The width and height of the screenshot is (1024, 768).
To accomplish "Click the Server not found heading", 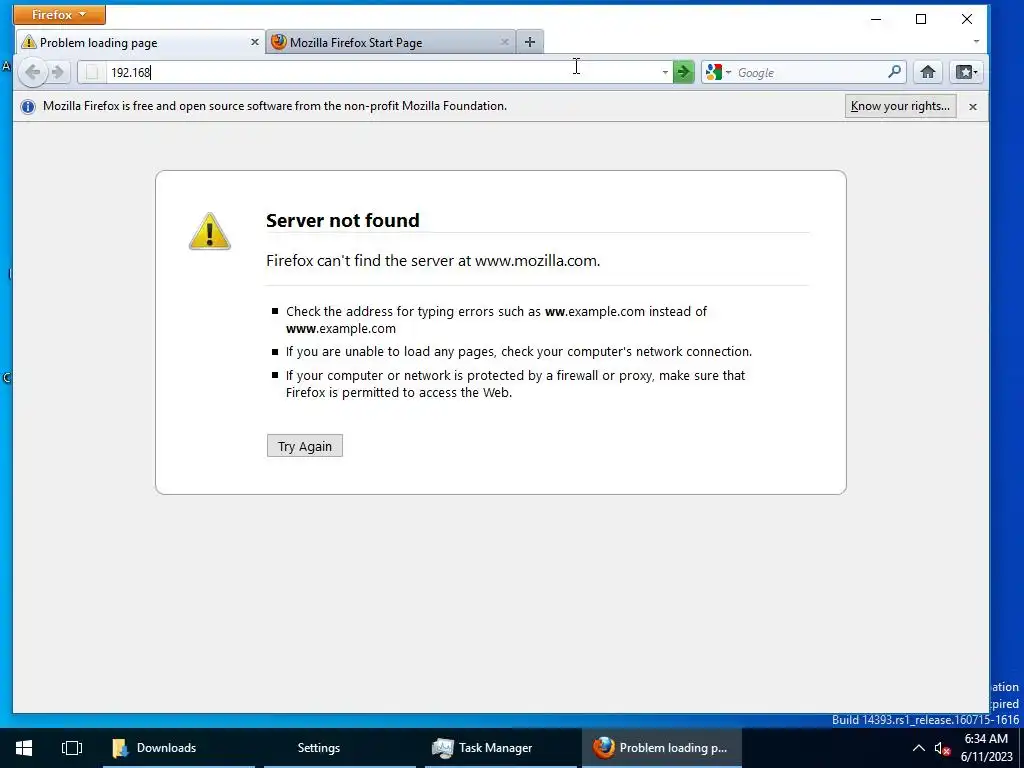I will click(343, 220).
